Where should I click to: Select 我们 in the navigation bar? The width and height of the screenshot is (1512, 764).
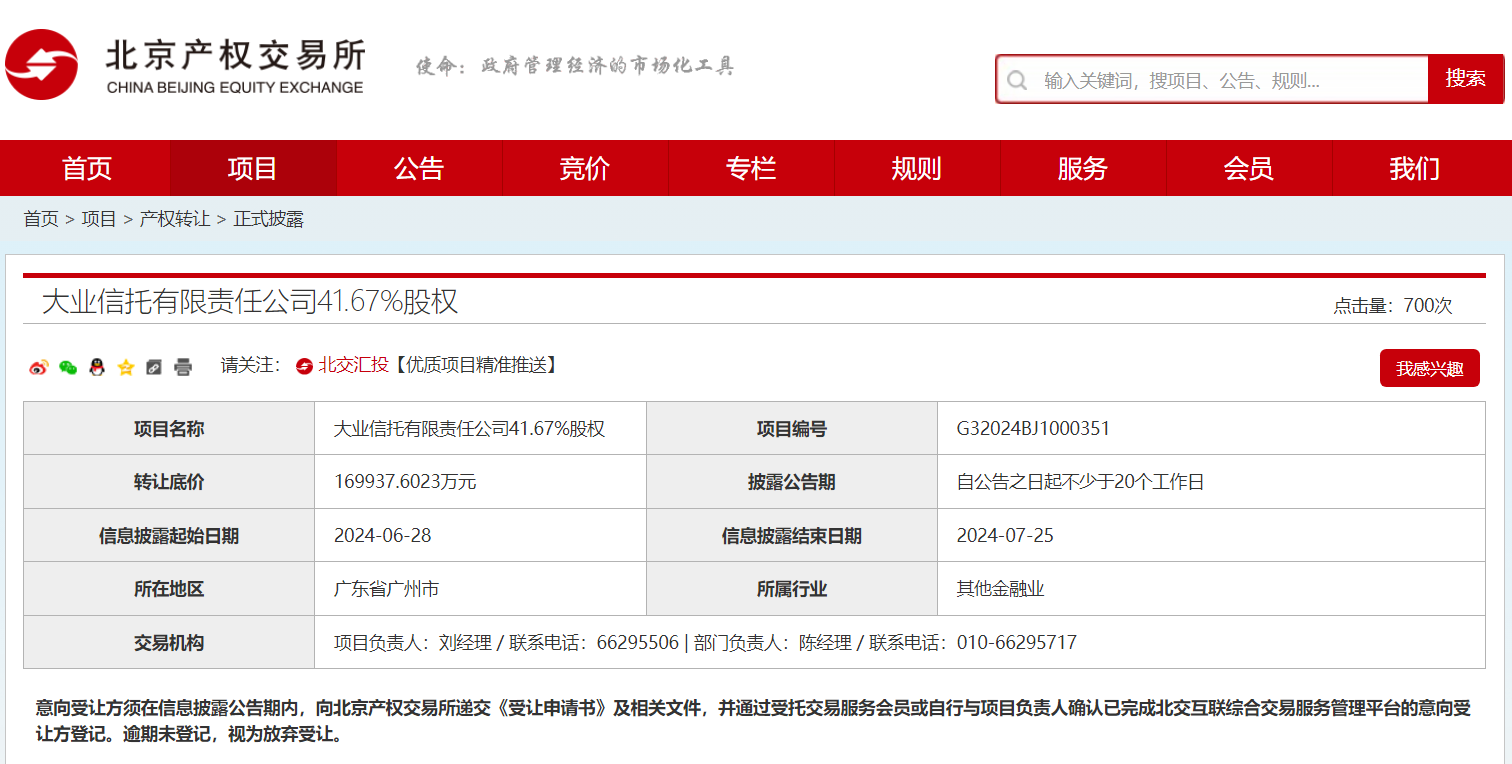pyautogui.click(x=1415, y=168)
